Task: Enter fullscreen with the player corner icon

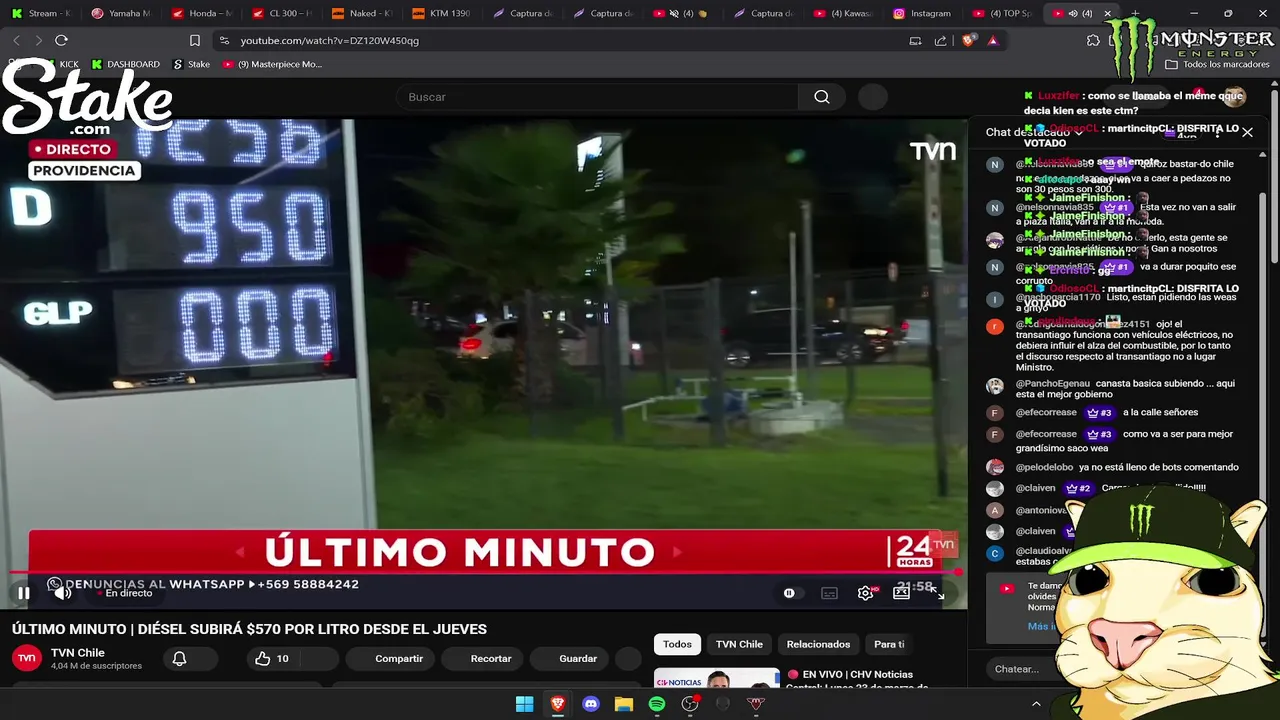Action: coord(938,593)
